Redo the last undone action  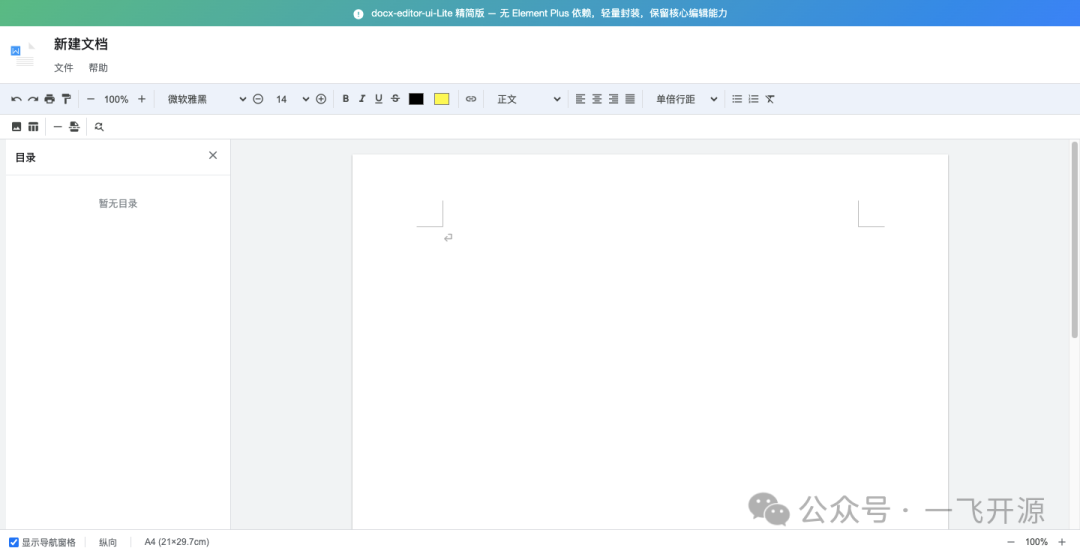click(33, 99)
